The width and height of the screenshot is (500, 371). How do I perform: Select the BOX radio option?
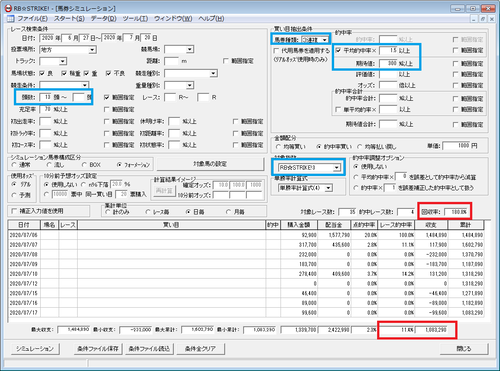(85, 165)
